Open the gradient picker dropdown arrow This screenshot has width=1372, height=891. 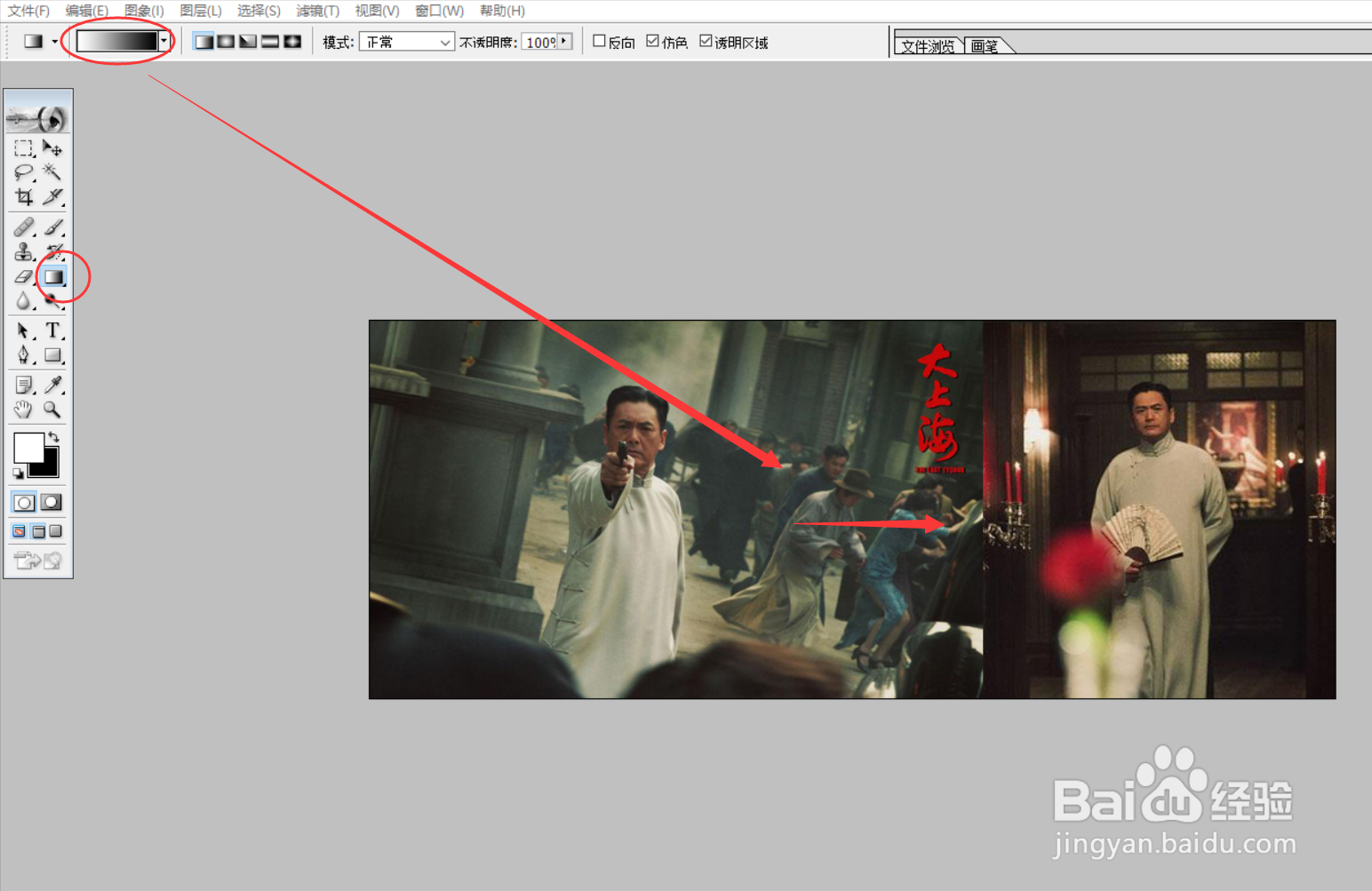pos(164,41)
